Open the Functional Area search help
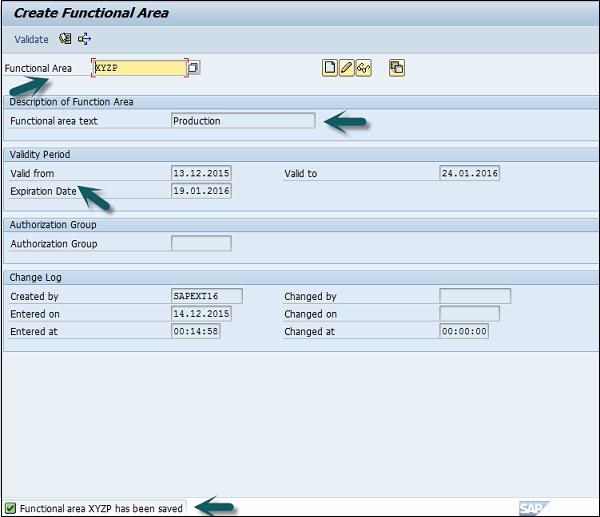Screen dimensions: 600x517 [194, 68]
